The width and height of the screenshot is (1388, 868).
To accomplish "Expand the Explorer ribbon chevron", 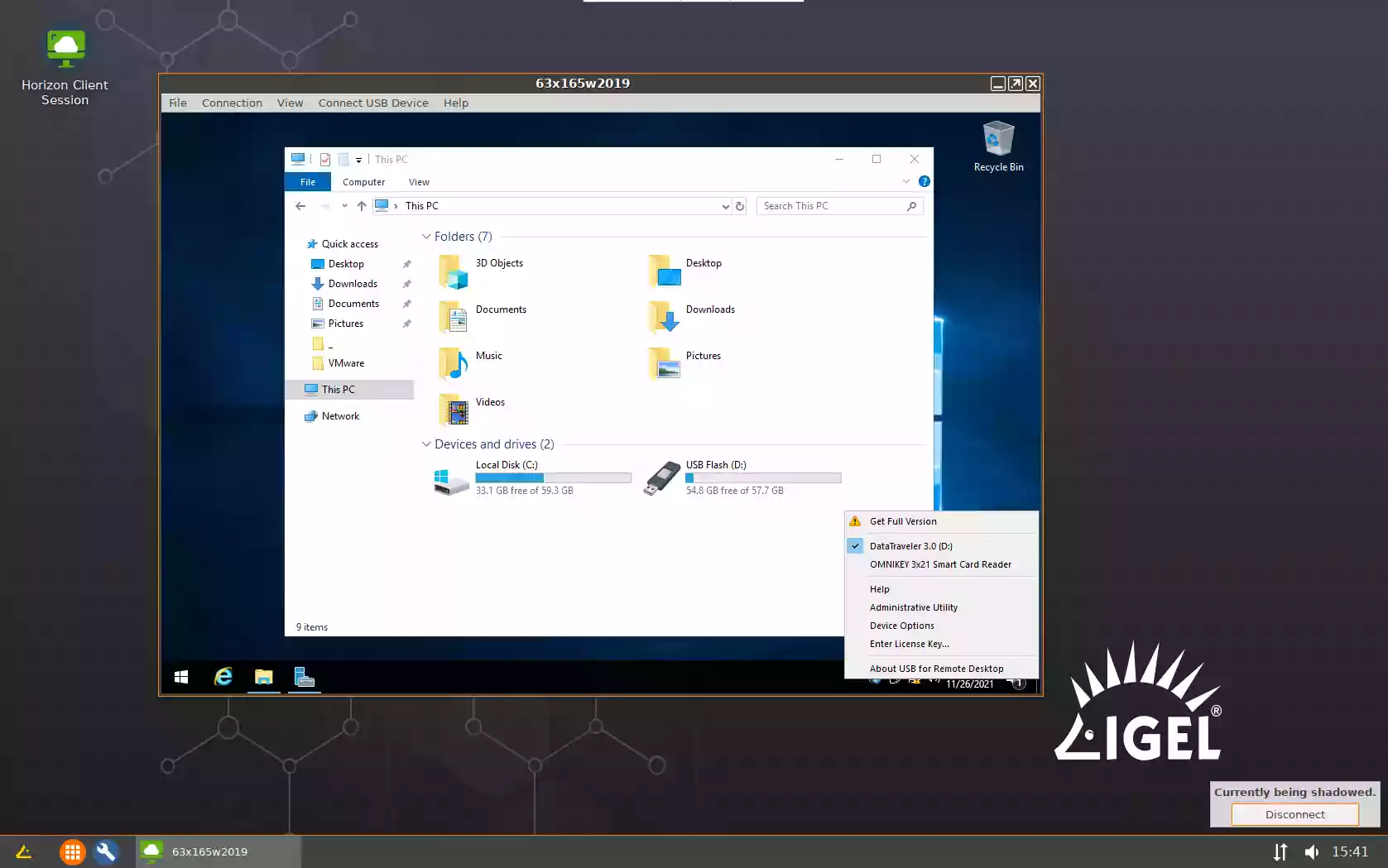I will tap(906, 181).
